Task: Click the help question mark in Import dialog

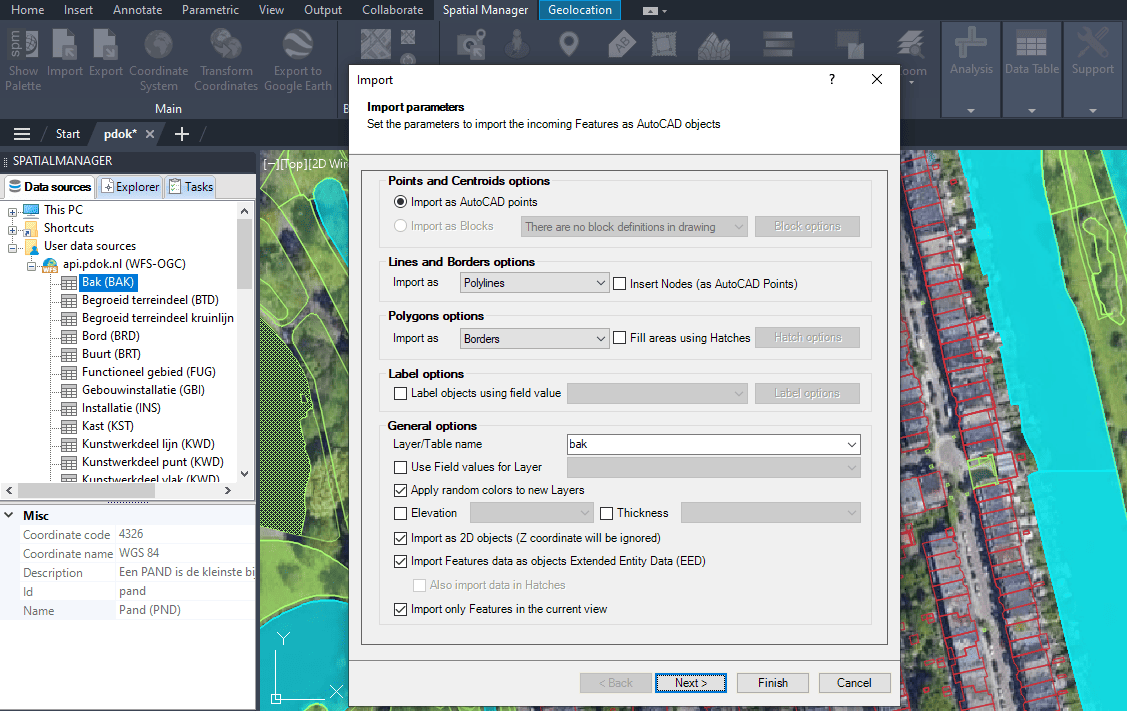Action: pos(832,79)
